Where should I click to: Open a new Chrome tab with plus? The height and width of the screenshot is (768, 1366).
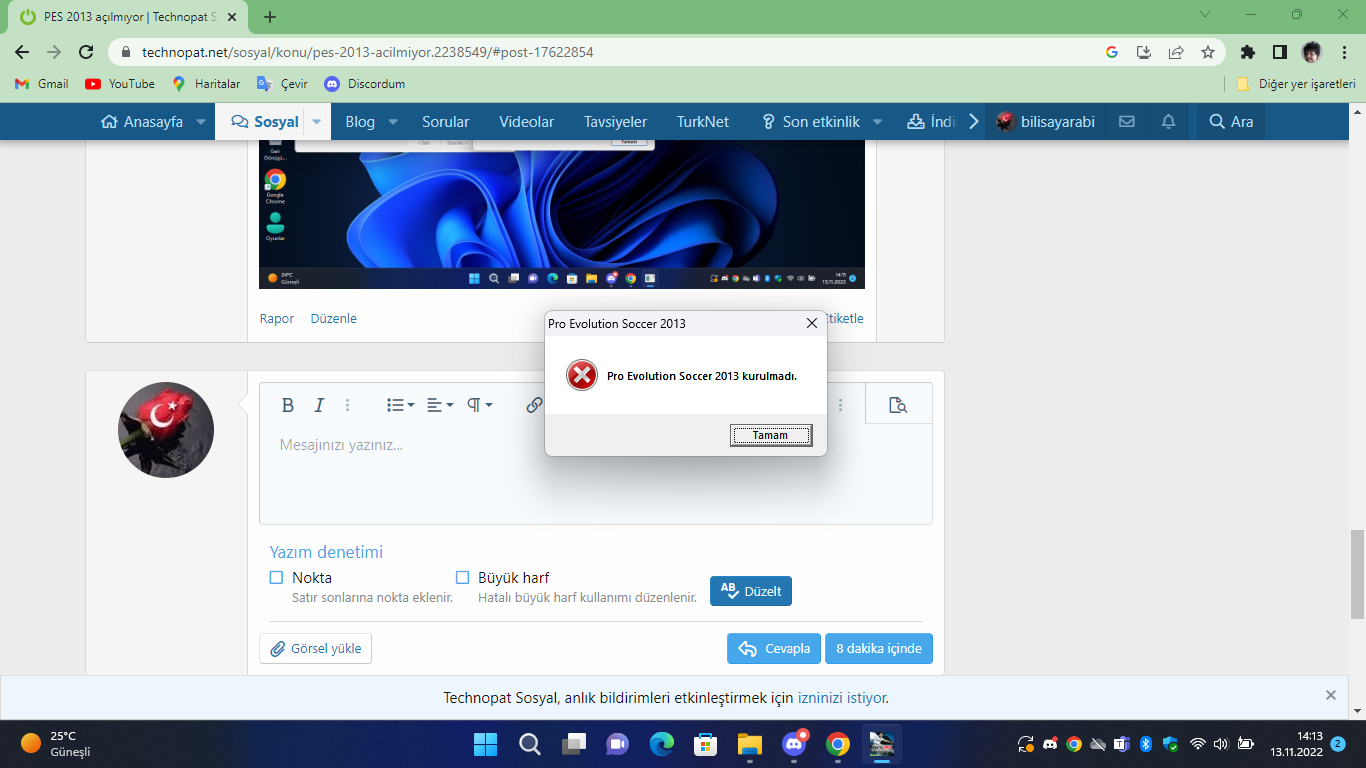tap(270, 16)
